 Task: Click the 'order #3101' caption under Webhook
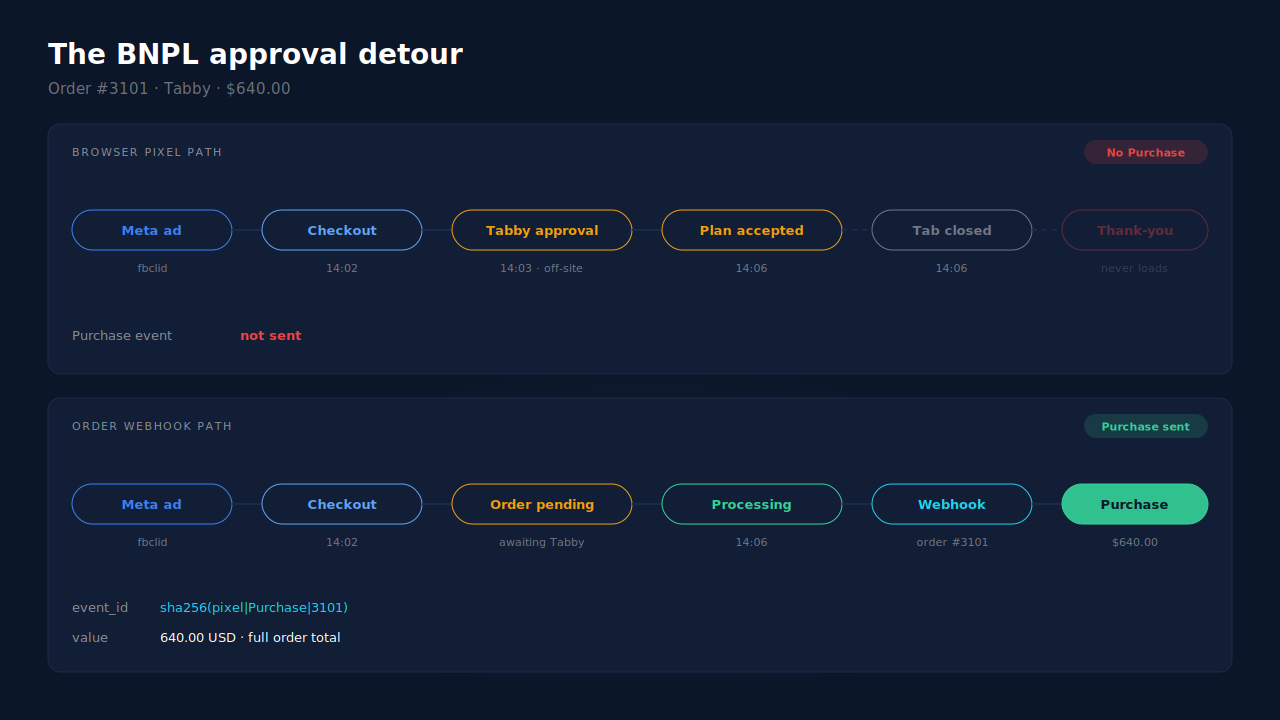click(952, 542)
